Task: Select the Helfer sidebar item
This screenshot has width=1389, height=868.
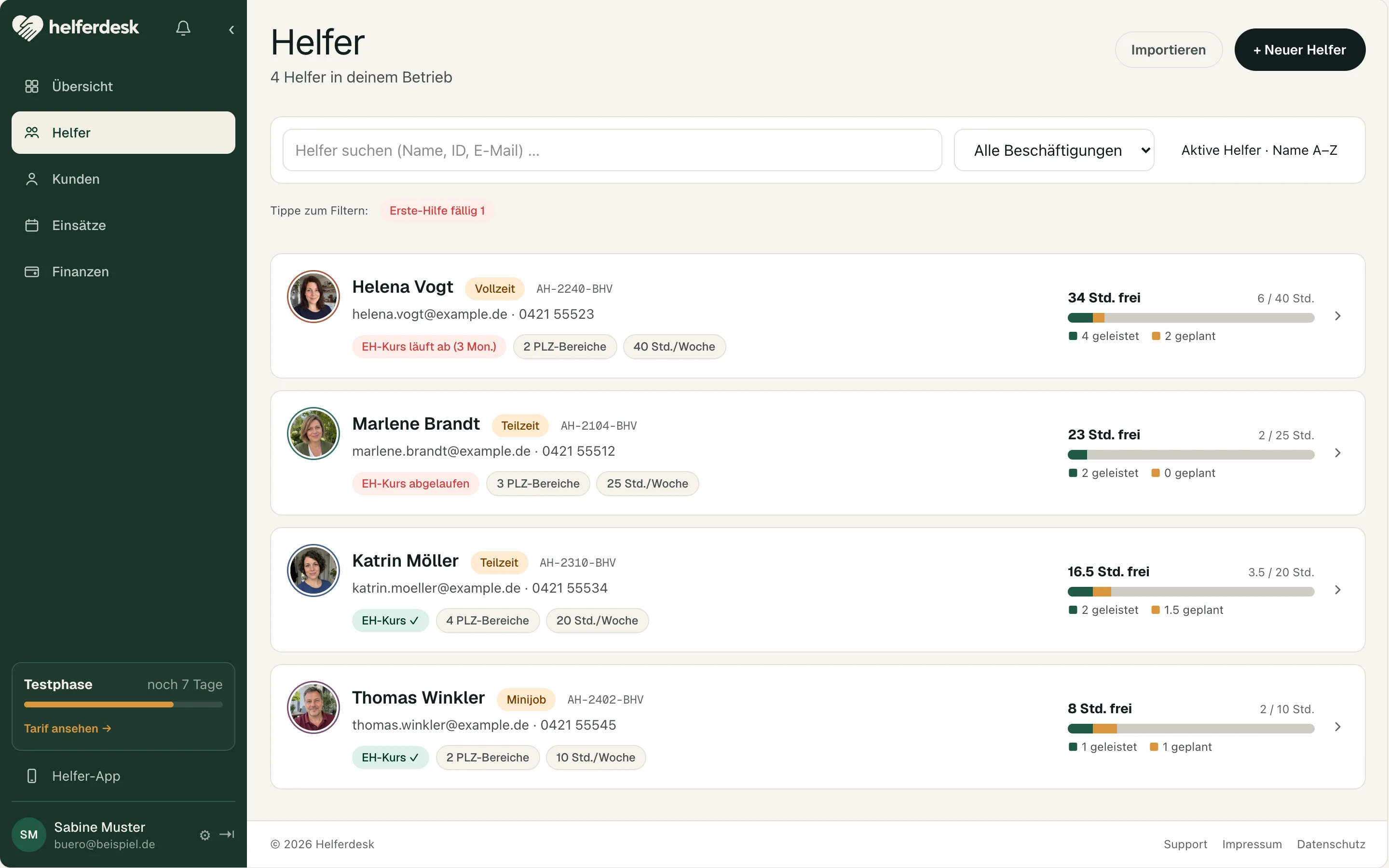Action: click(123, 133)
